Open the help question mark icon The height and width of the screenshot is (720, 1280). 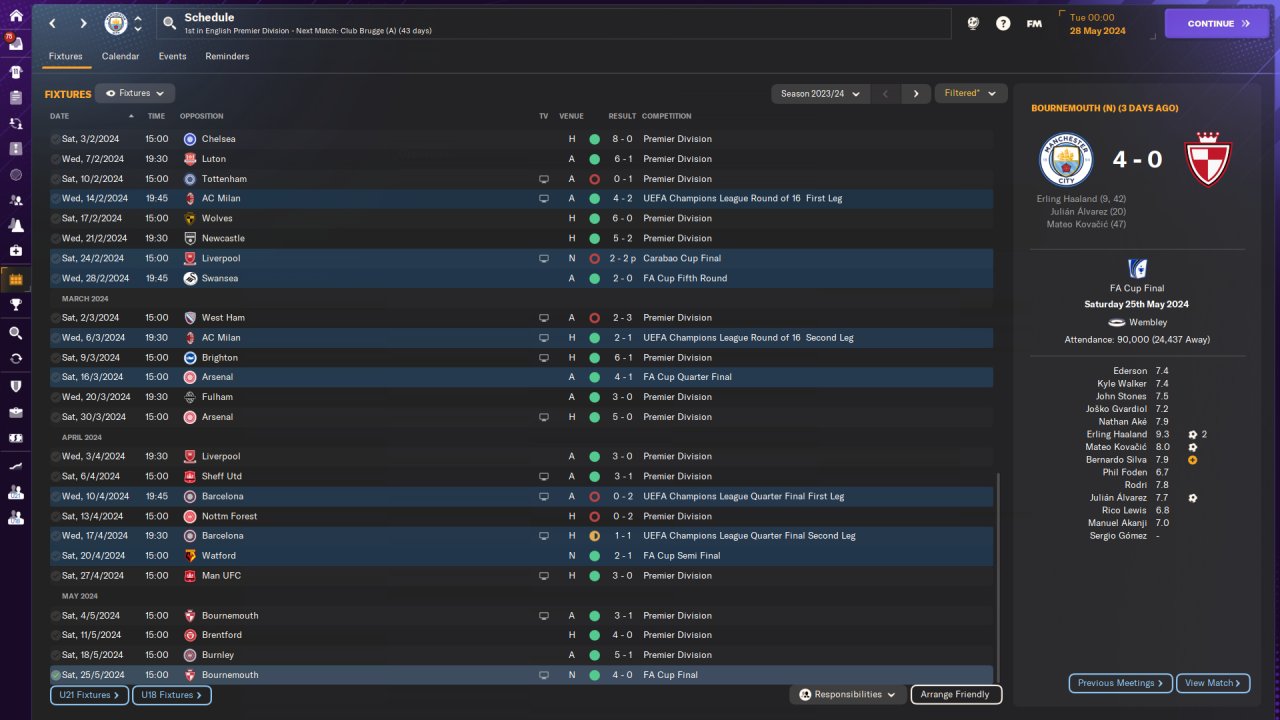(x=1003, y=23)
